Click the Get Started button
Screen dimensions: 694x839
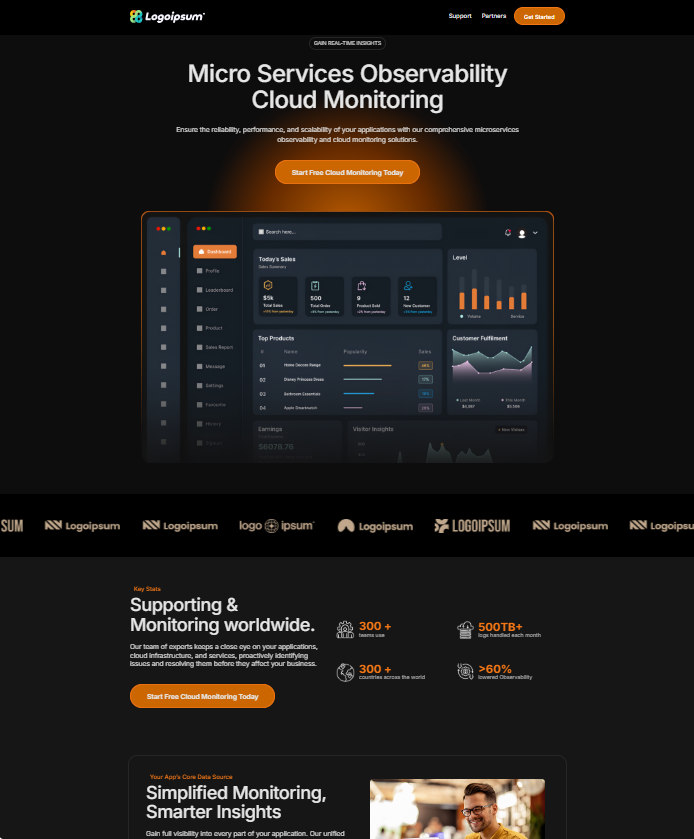539,17
